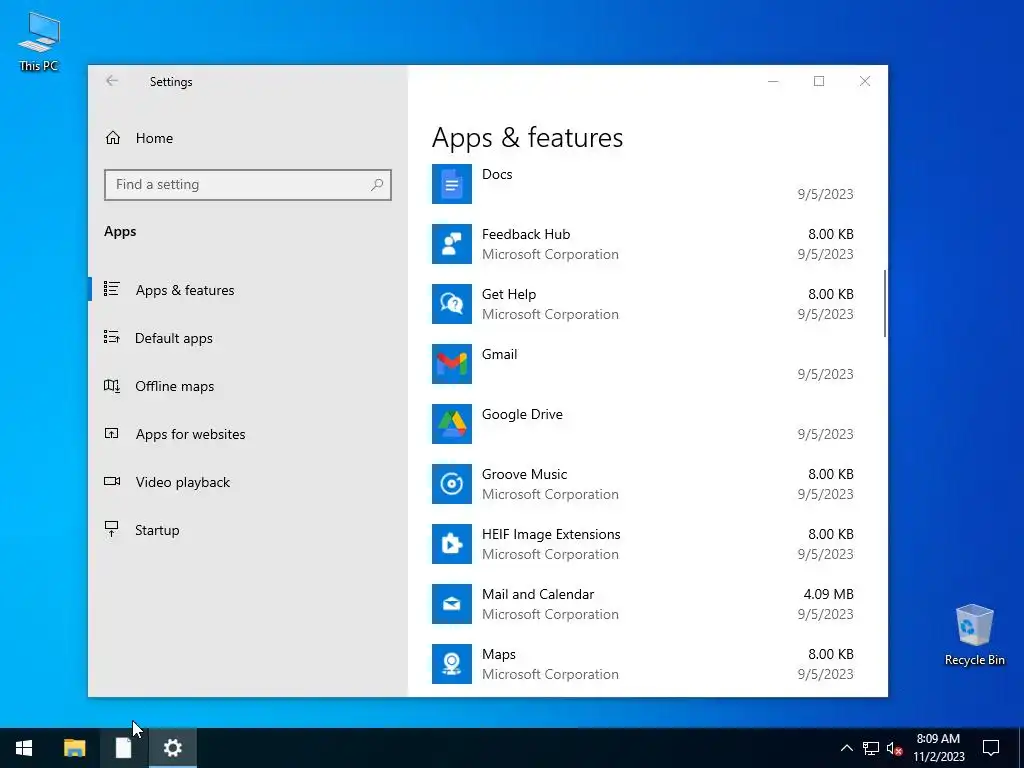Screen dimensions: 1024x768
Task: Click the Feedback Hub app icon
Action: [x=451, y=244]
